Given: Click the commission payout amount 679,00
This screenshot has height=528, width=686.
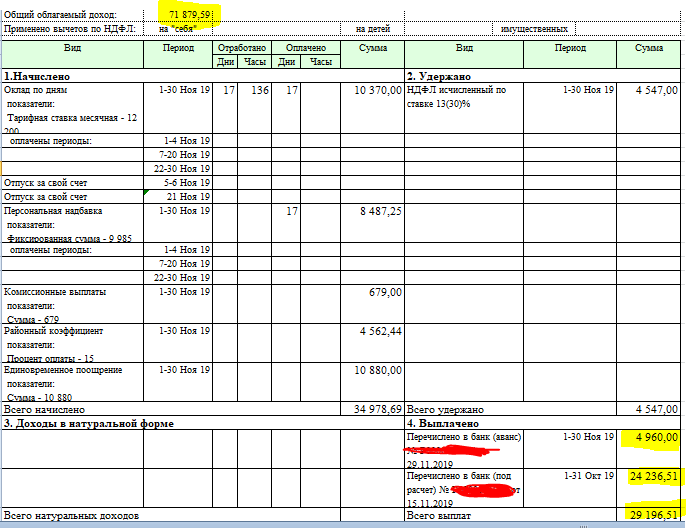Looking at the screenshot, I should click(384, 292).
